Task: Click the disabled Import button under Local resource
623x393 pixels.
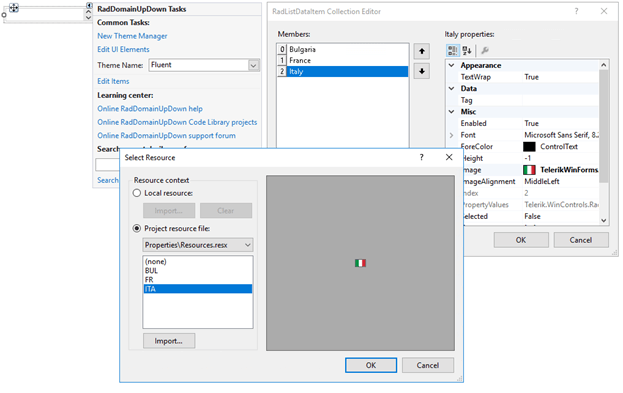Action: [x=169, y=211]
